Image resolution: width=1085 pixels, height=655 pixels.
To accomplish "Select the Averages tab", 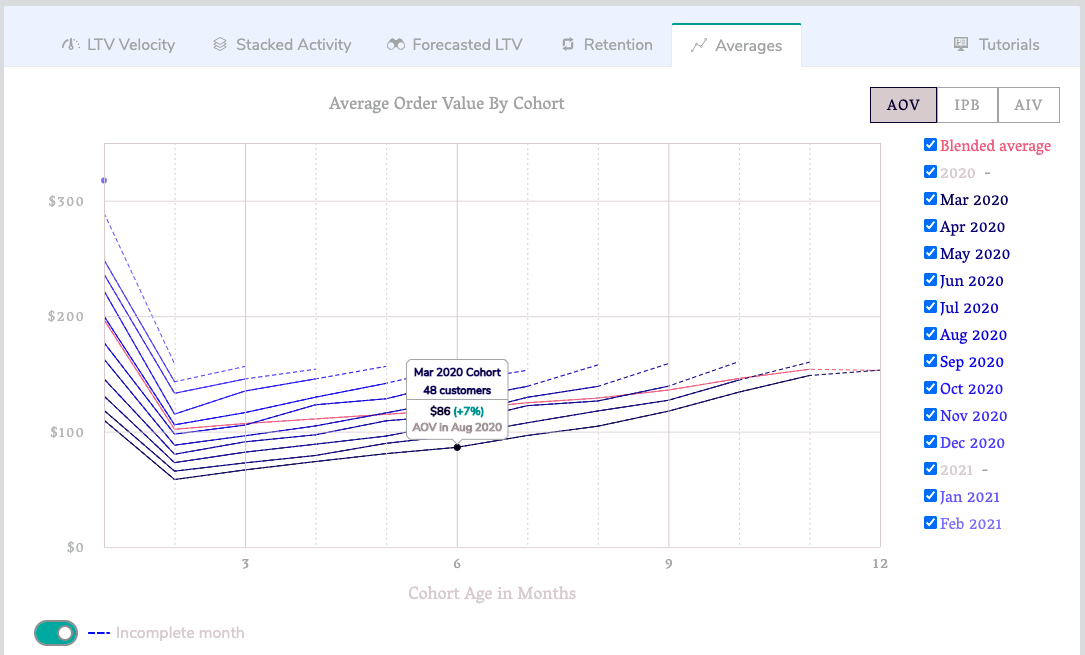I will (x=736, y=46).
